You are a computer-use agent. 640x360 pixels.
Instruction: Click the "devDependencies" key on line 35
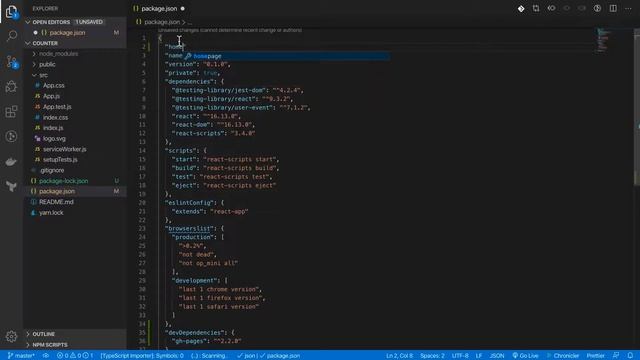click(195, 333)
